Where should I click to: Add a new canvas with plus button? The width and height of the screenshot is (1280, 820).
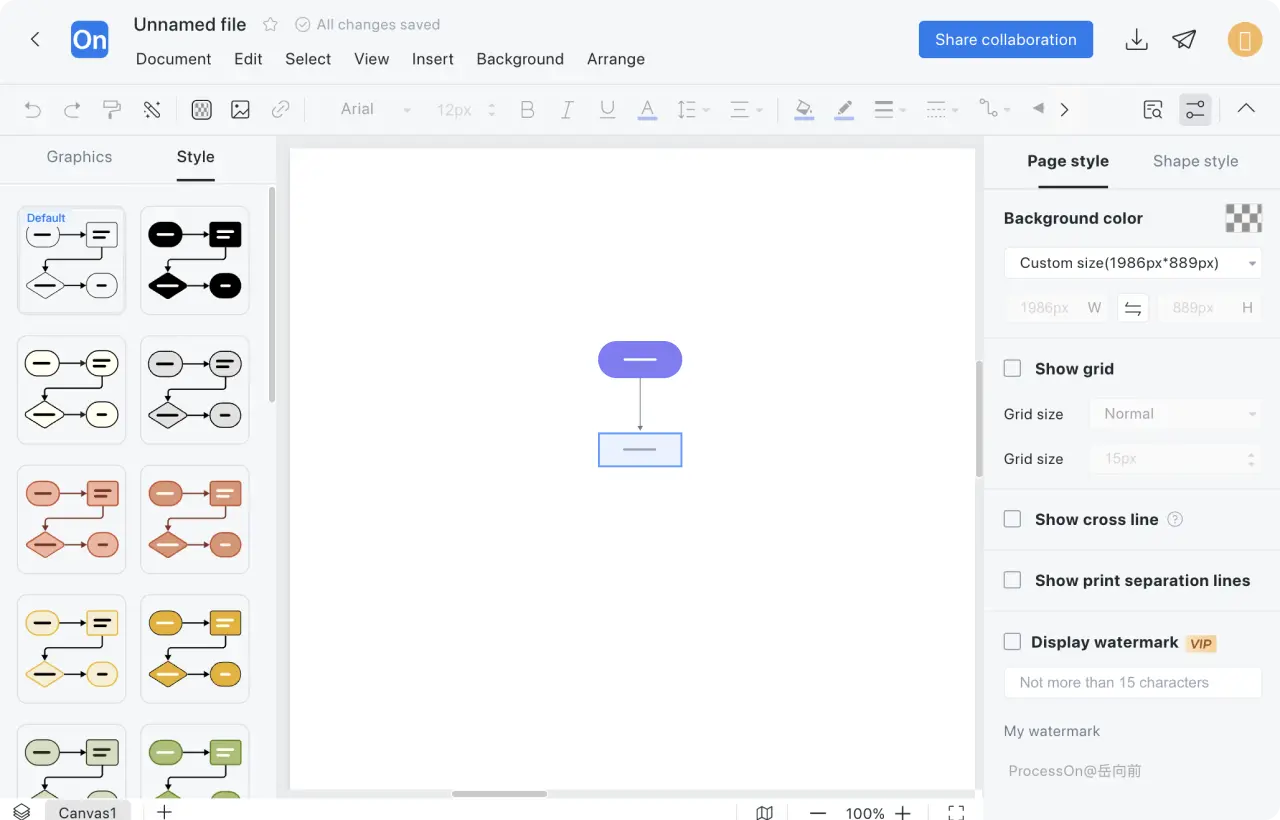pos(165,812)
